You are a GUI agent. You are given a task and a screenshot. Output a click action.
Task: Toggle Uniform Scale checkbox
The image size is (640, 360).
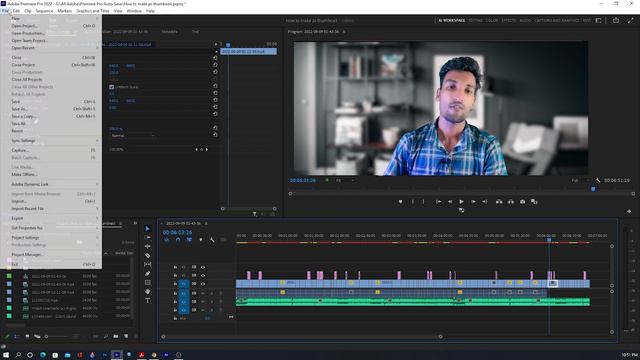click(x=111, y=87)
